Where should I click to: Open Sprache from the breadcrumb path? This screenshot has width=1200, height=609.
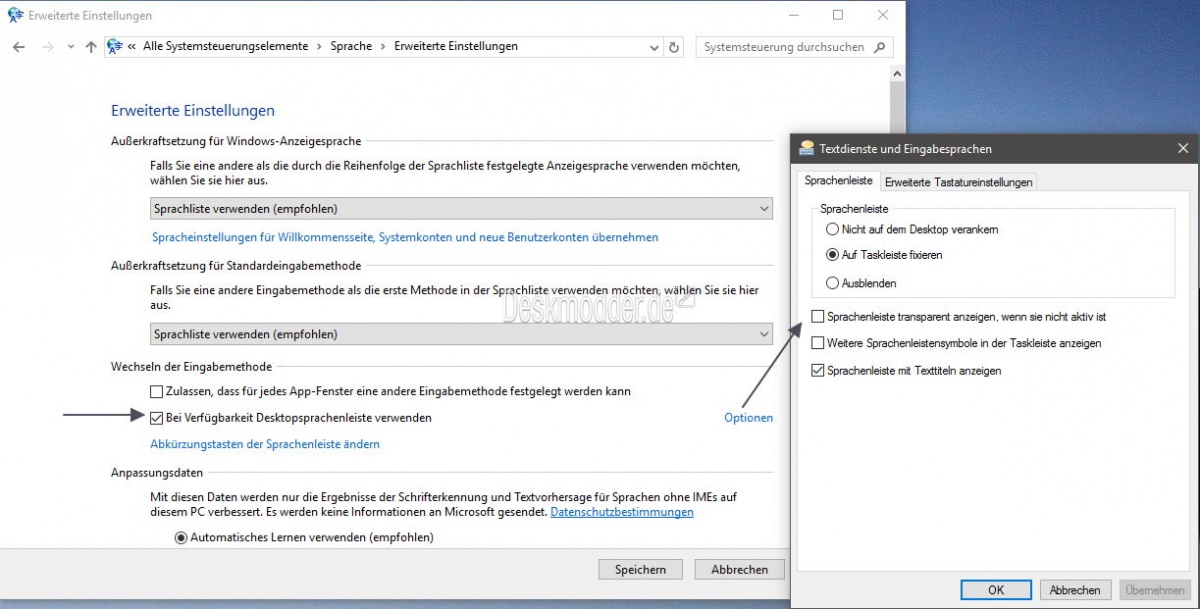pos(351,46)
